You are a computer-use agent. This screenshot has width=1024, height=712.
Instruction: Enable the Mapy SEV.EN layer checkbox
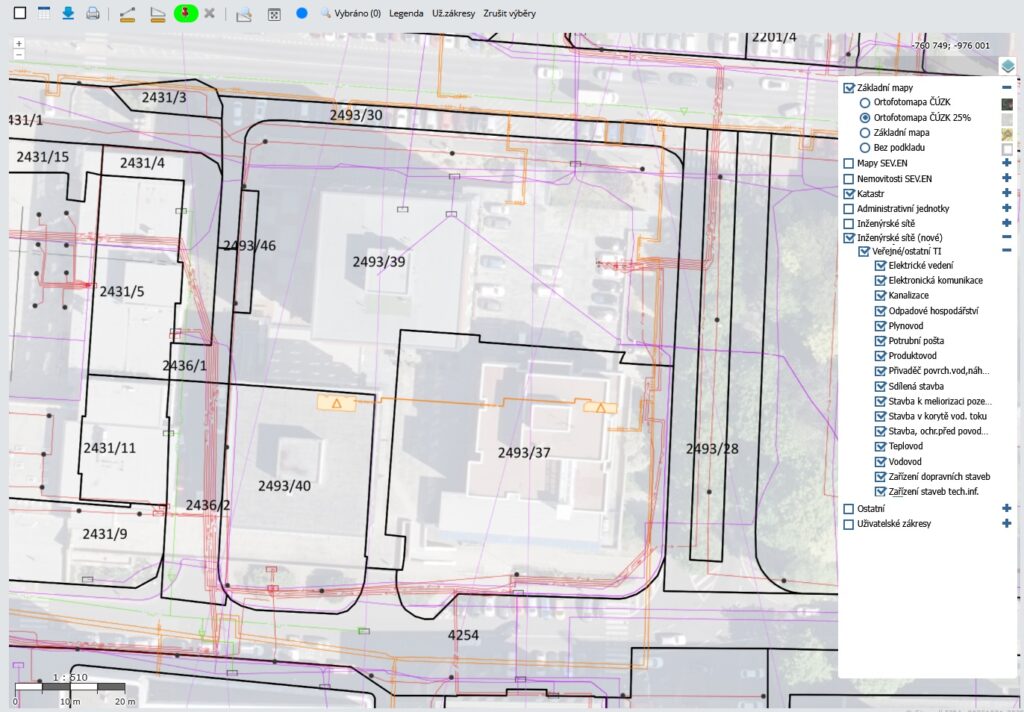tap(849, 163)
